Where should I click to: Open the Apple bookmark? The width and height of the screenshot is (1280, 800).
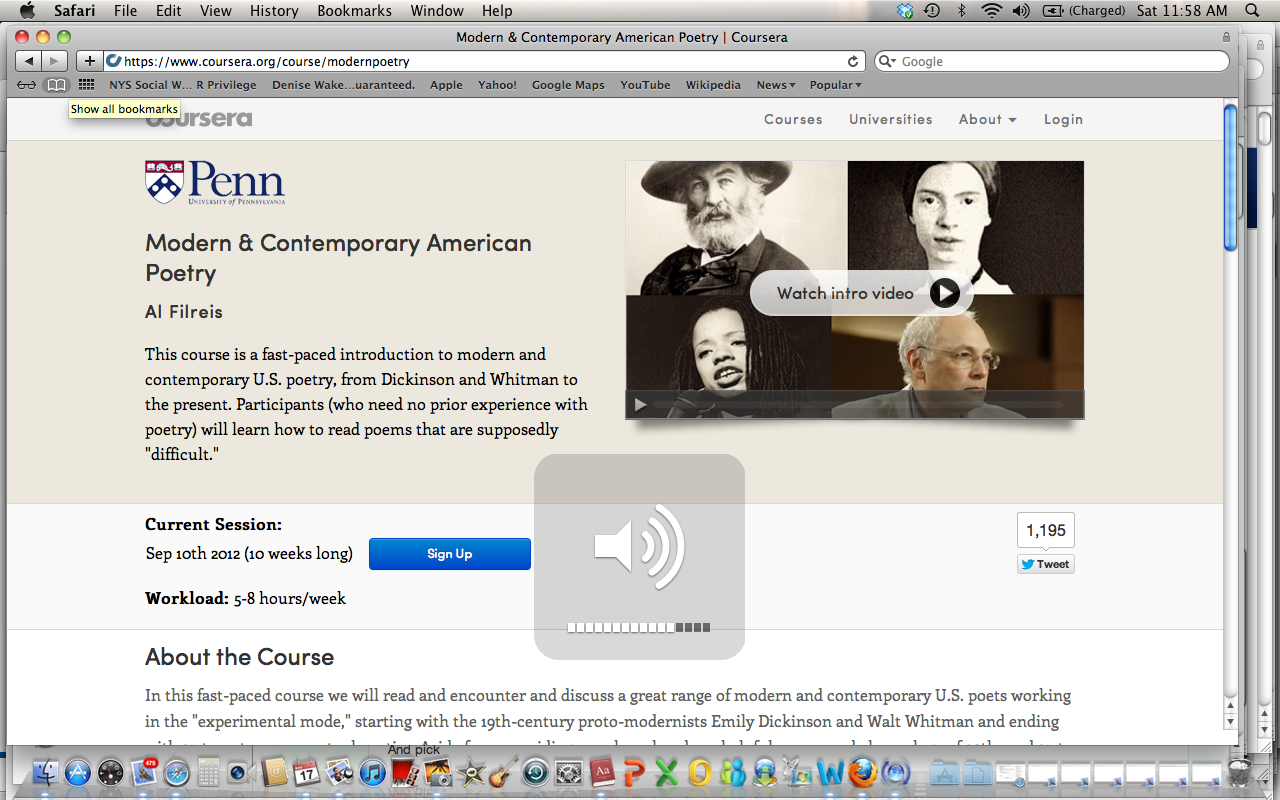(x=446, y=85)
